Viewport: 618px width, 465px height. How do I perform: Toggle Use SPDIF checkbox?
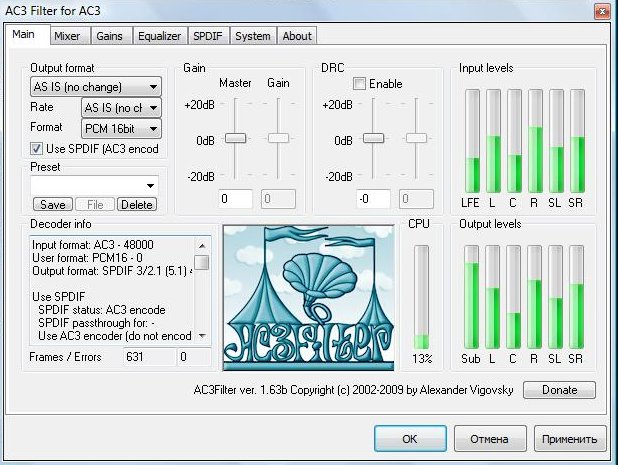point(36,149)
